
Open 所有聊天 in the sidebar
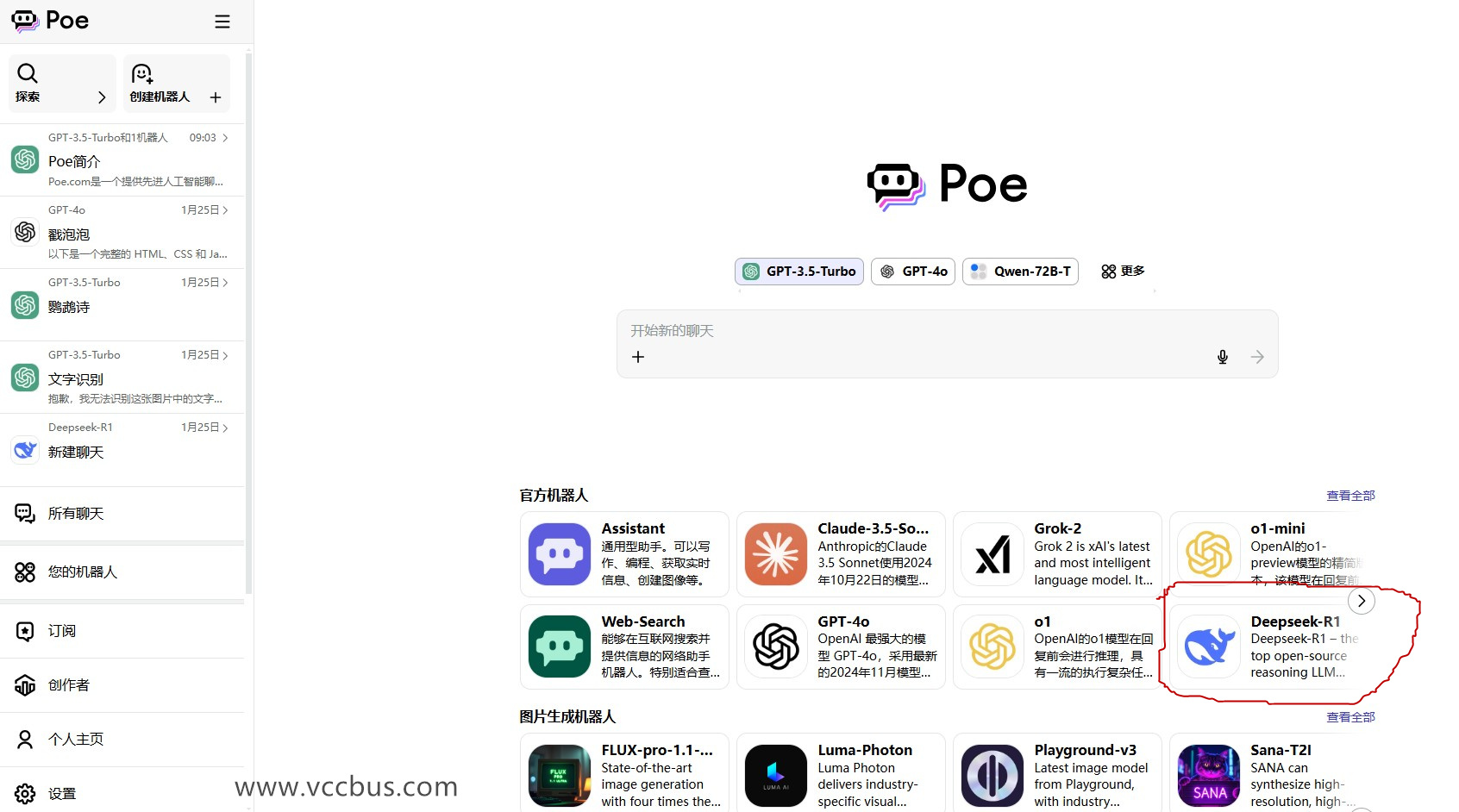coord(76,514)
